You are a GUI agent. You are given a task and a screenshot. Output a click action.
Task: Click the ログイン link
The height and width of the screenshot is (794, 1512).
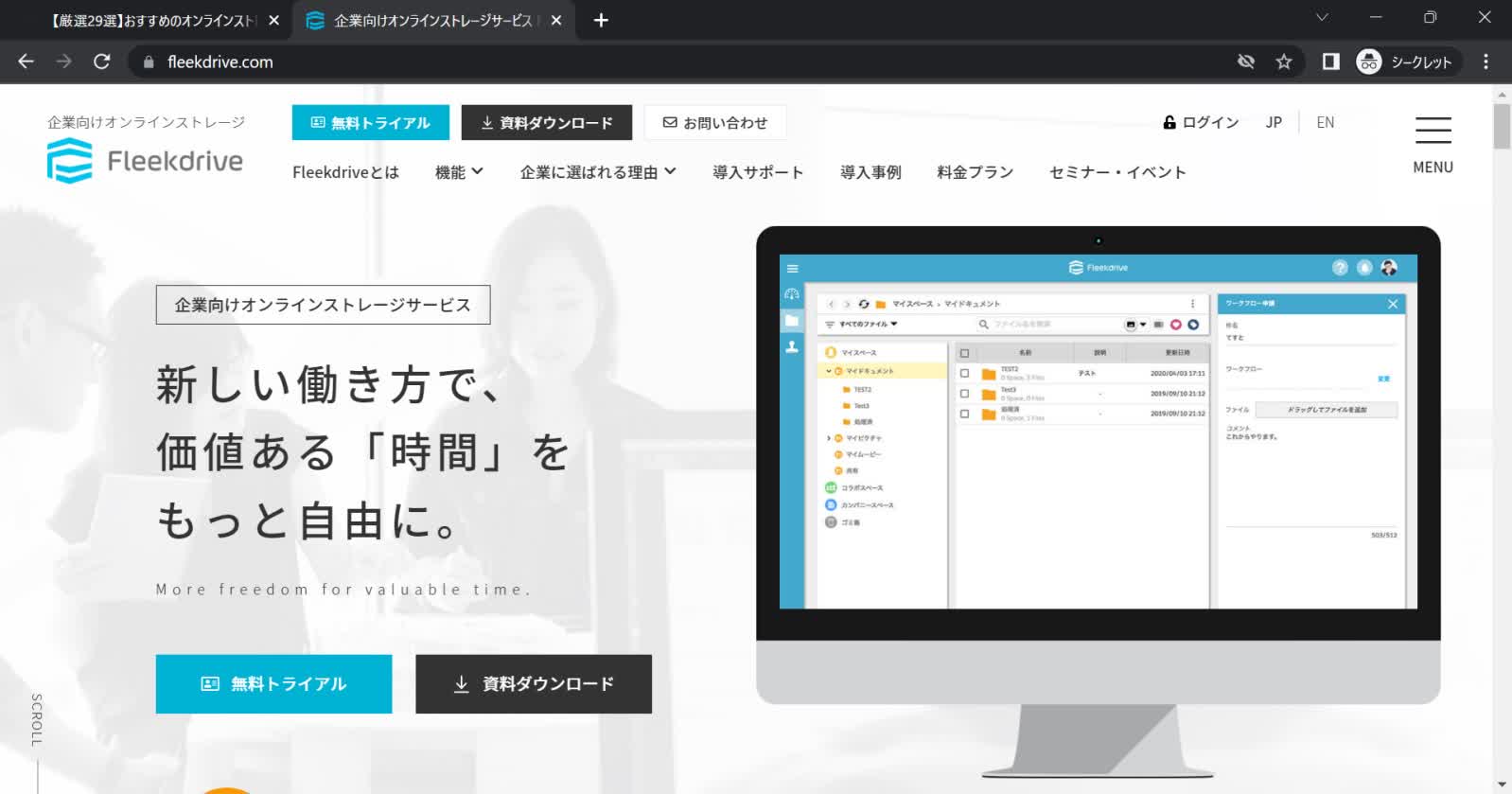coord(1201,122)
